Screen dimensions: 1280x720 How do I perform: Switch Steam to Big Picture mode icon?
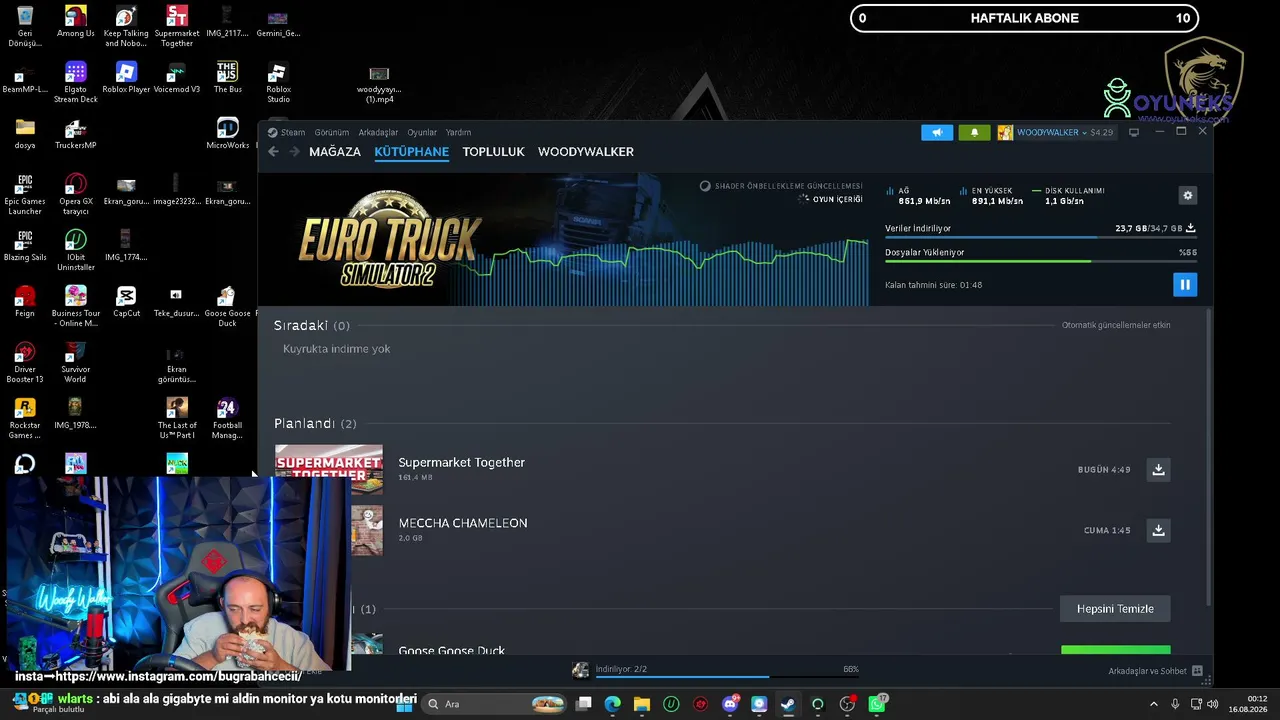coord(1134,132)
